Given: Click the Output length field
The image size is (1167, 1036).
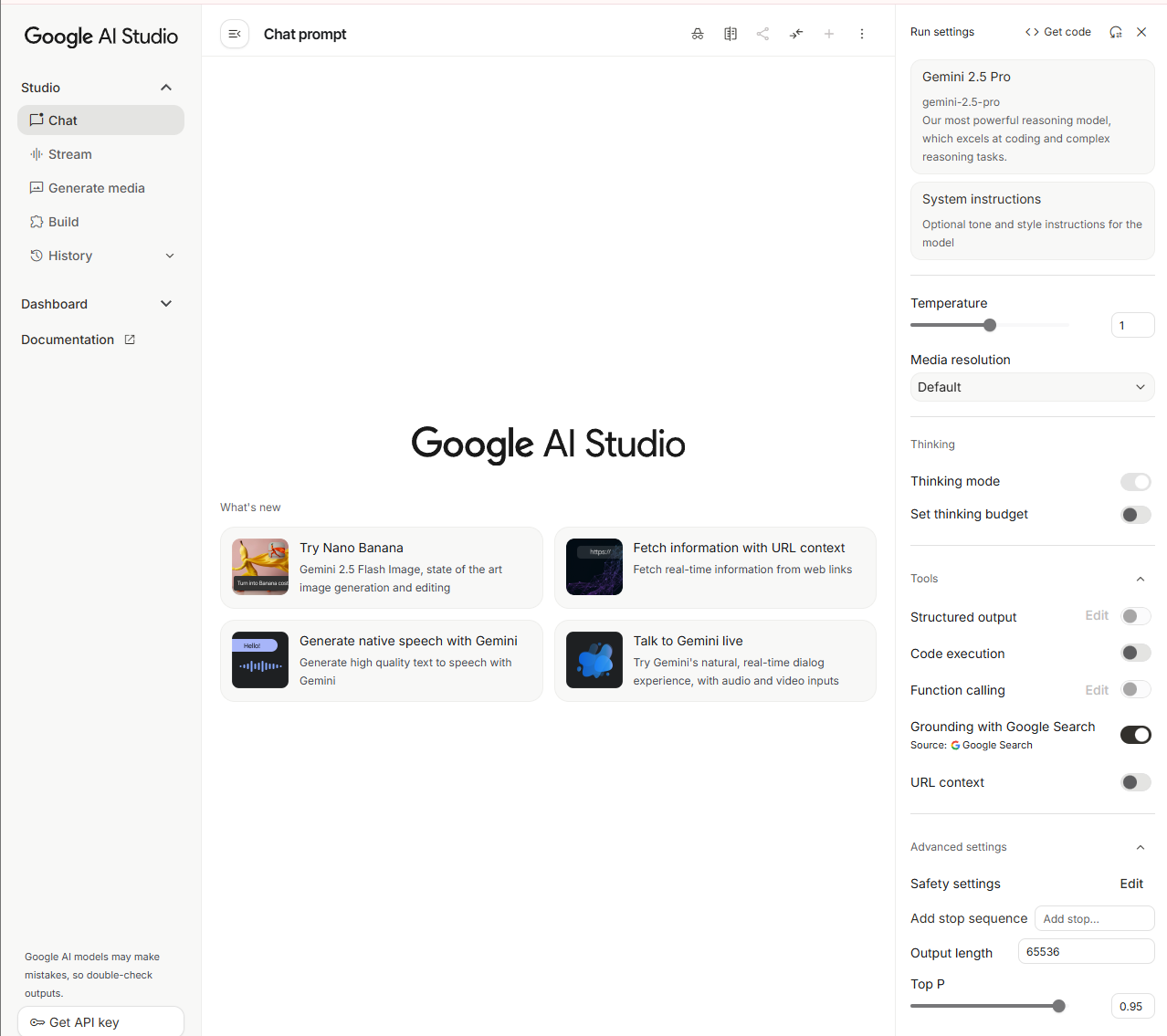Looking at the screenshot, I should [1087, 951].
